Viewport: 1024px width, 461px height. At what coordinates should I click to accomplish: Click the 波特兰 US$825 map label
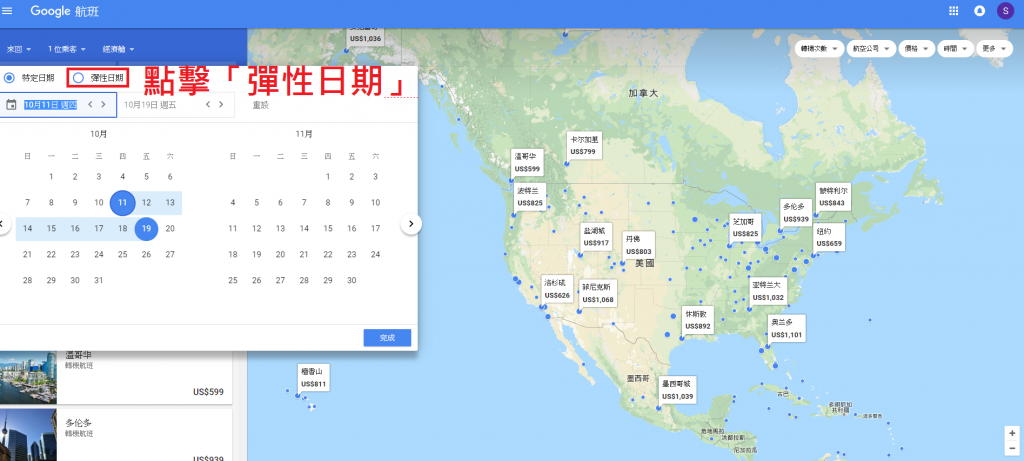530,197
